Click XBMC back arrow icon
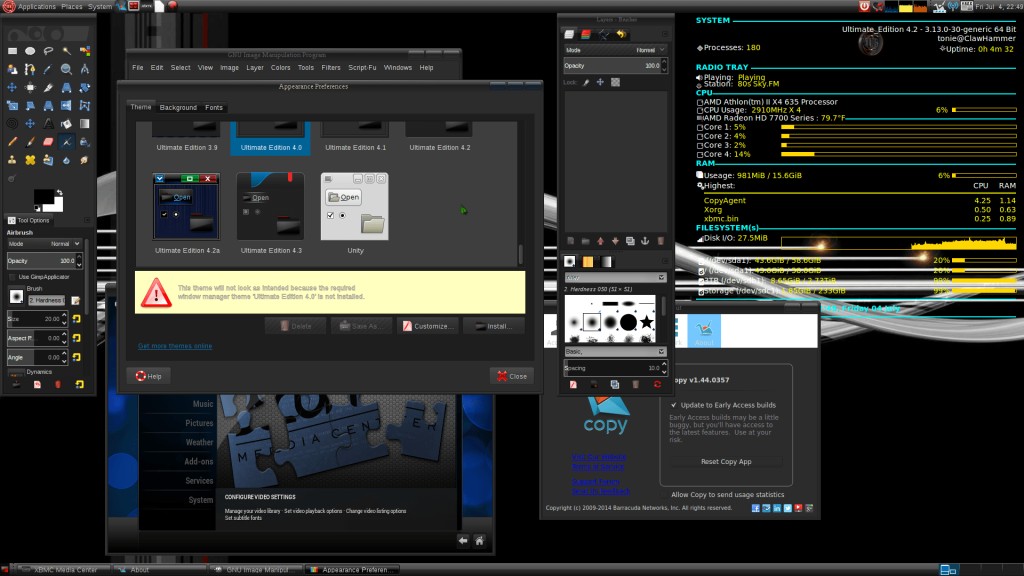The image size is (1024, 576). [463, 541]
